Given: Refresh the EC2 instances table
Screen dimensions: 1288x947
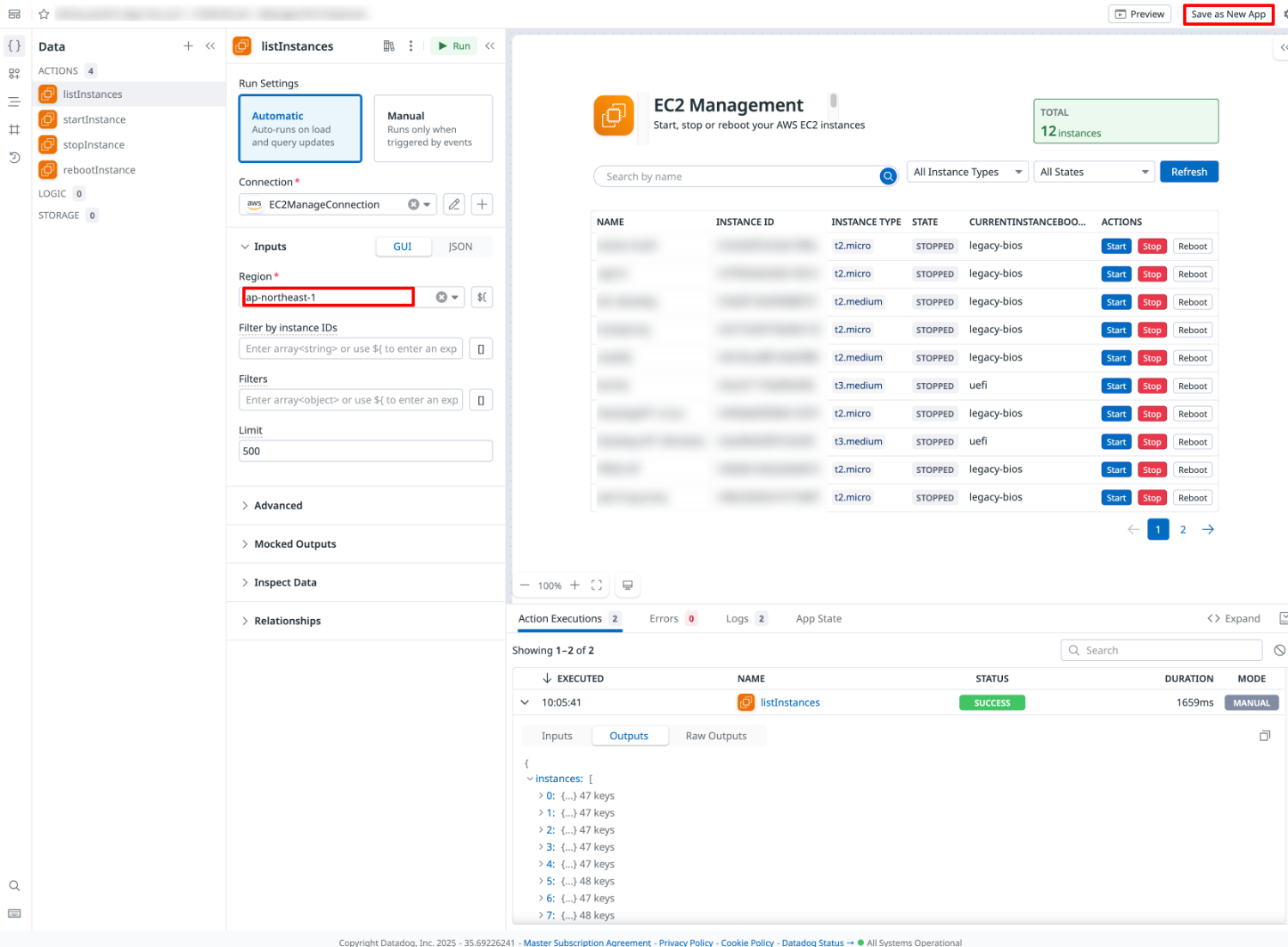Looking at the screenshot, I should click(x=1189, y=172).
